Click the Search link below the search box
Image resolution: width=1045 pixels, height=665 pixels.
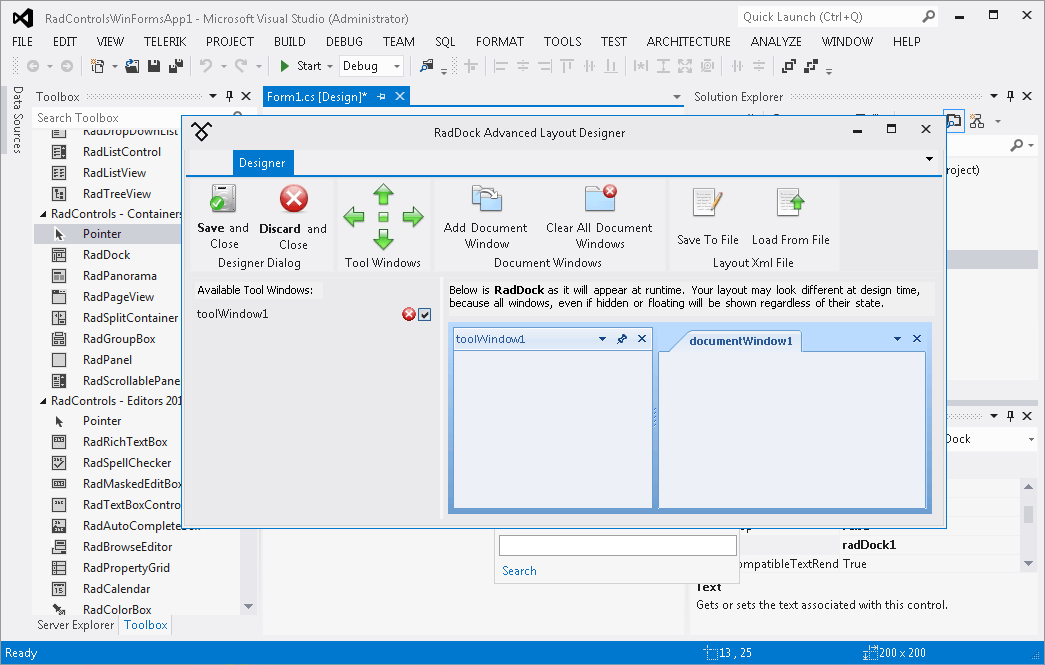click(x=519, y=571)
